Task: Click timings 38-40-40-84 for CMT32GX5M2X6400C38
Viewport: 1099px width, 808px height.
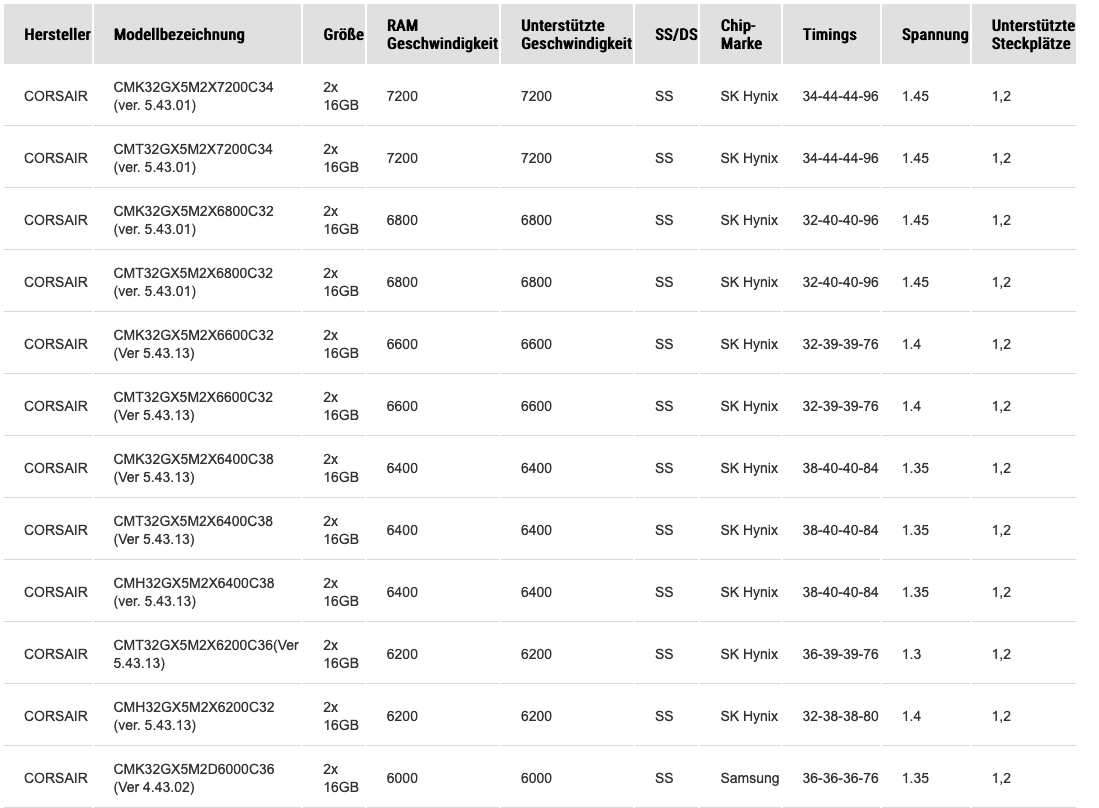Action: (x=840, y=530)
